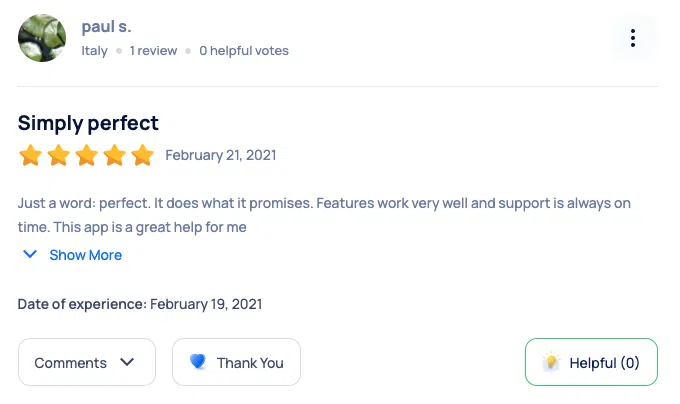Screen dimensions: 680x404
Task: Click the 1 review count text
Action: point(153,50)
